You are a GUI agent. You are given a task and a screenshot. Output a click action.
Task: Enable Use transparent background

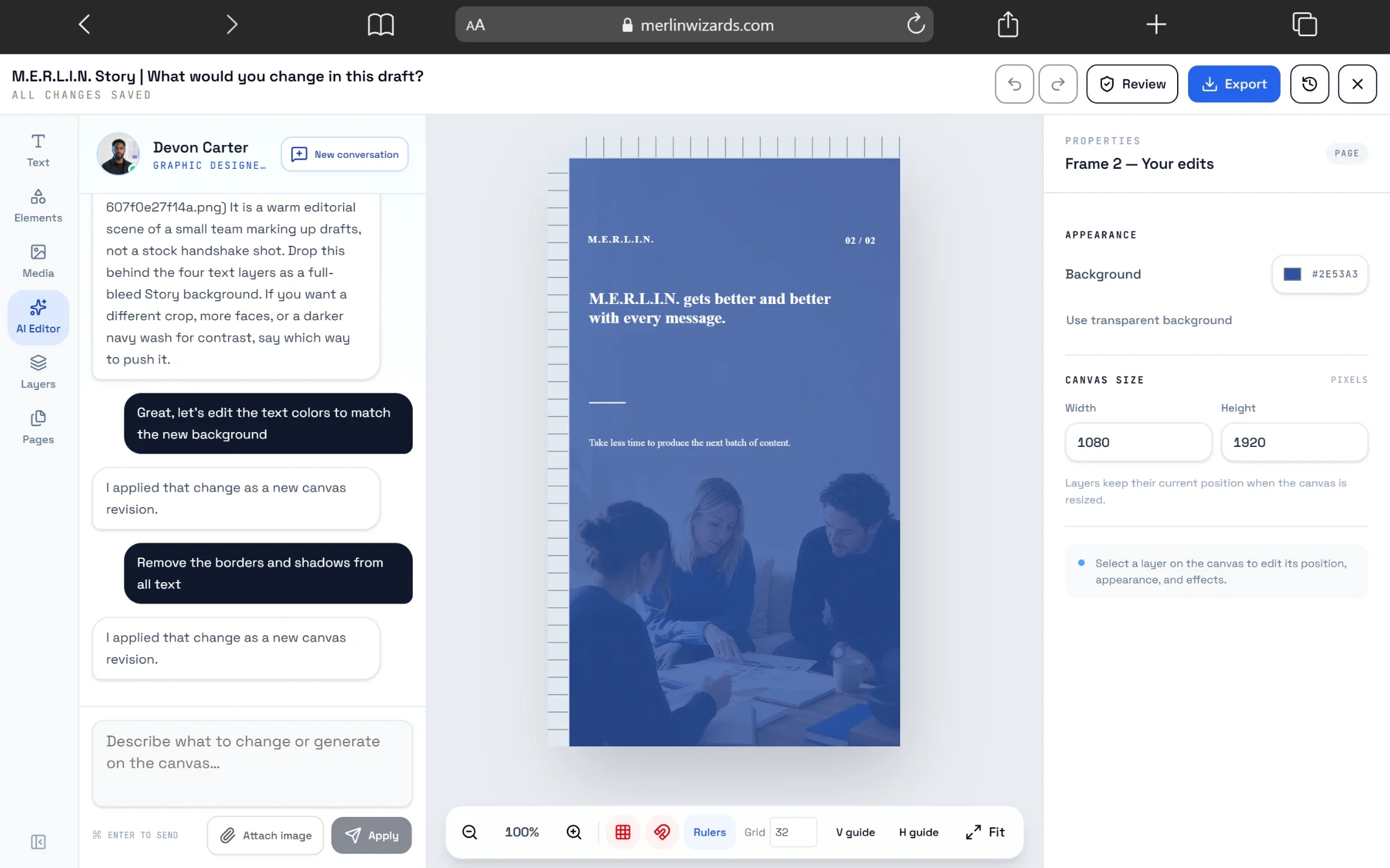[x=1149, y=320]
